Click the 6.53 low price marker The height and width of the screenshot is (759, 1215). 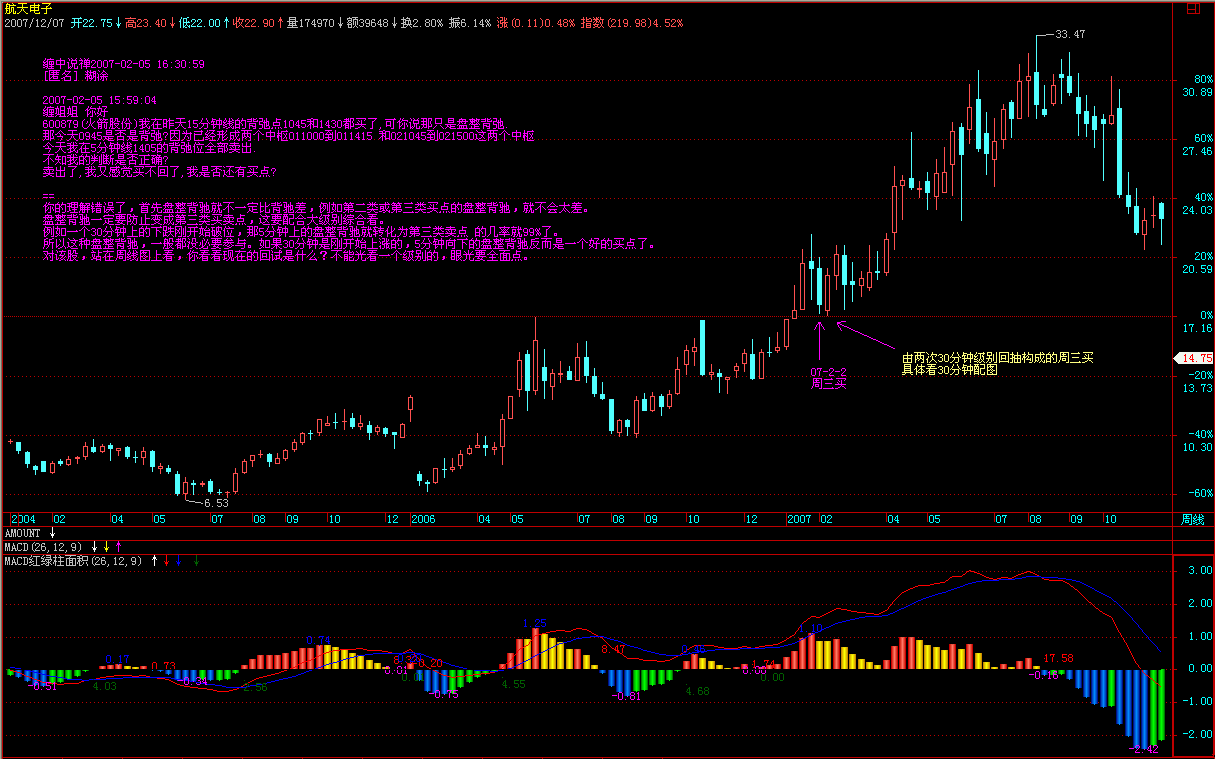(x=216, y=503)
